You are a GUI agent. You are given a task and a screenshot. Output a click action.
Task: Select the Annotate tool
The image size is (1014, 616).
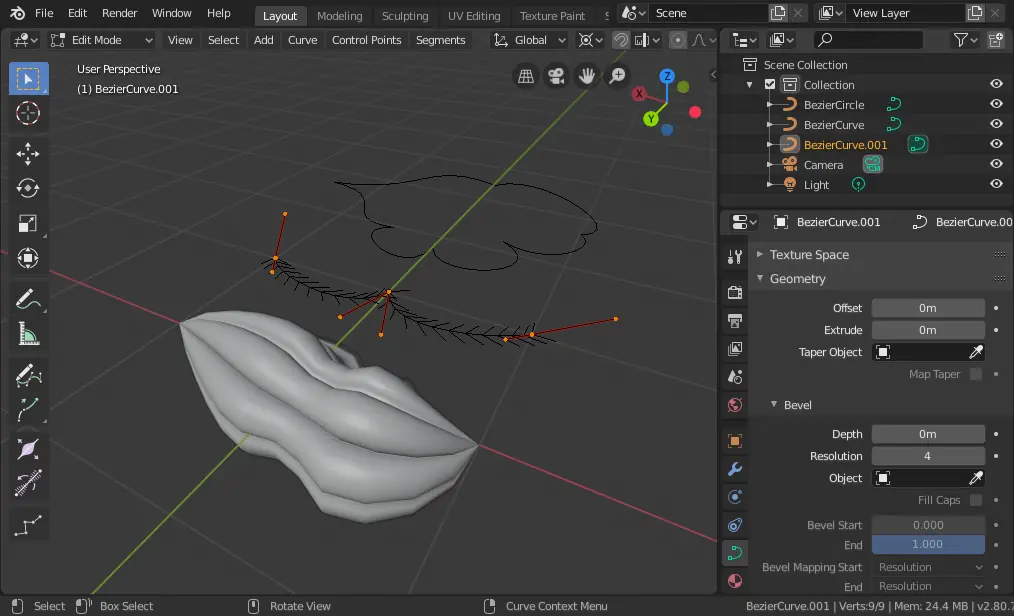pos(28,298)
